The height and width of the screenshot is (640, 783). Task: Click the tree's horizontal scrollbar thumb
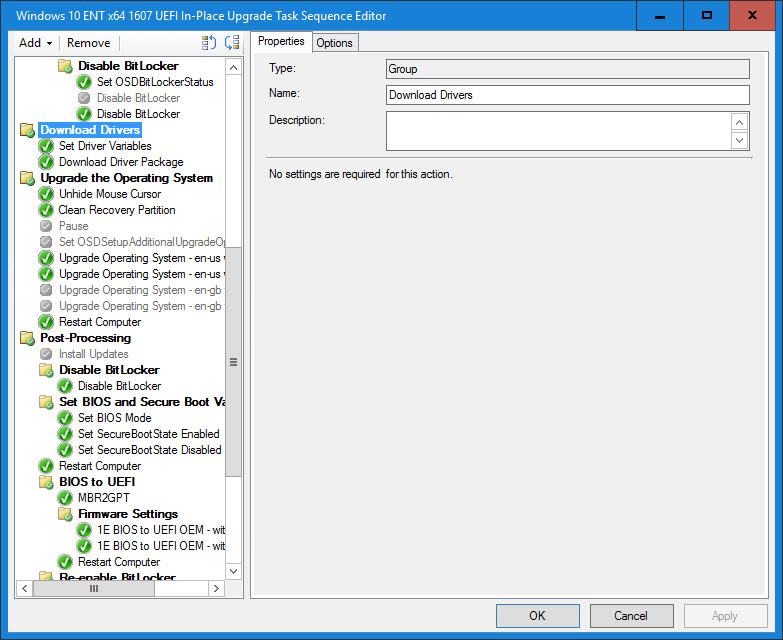[95, 589]
